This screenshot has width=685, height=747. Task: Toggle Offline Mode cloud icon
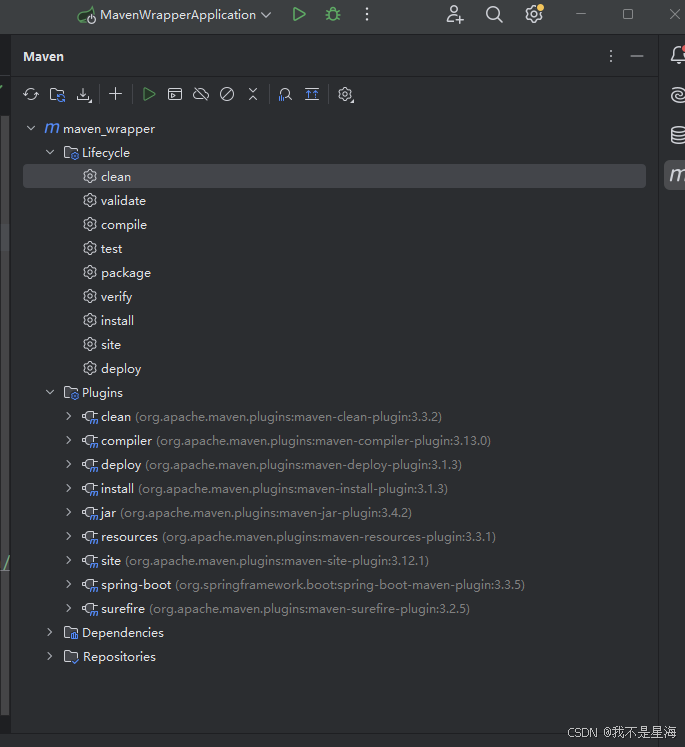point(201,94)
